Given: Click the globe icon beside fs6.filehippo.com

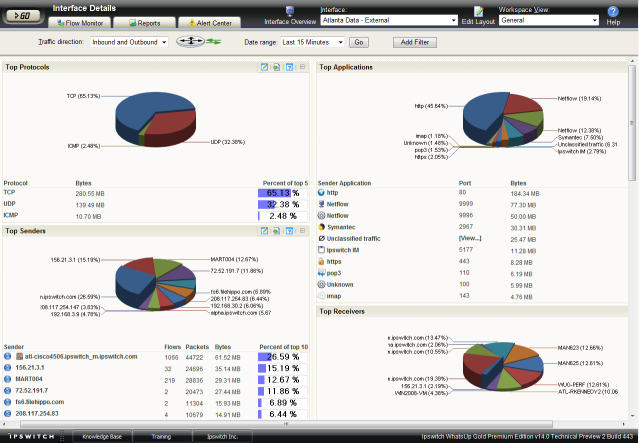Looking at the screenshot, I should click(x=7, y=402).
